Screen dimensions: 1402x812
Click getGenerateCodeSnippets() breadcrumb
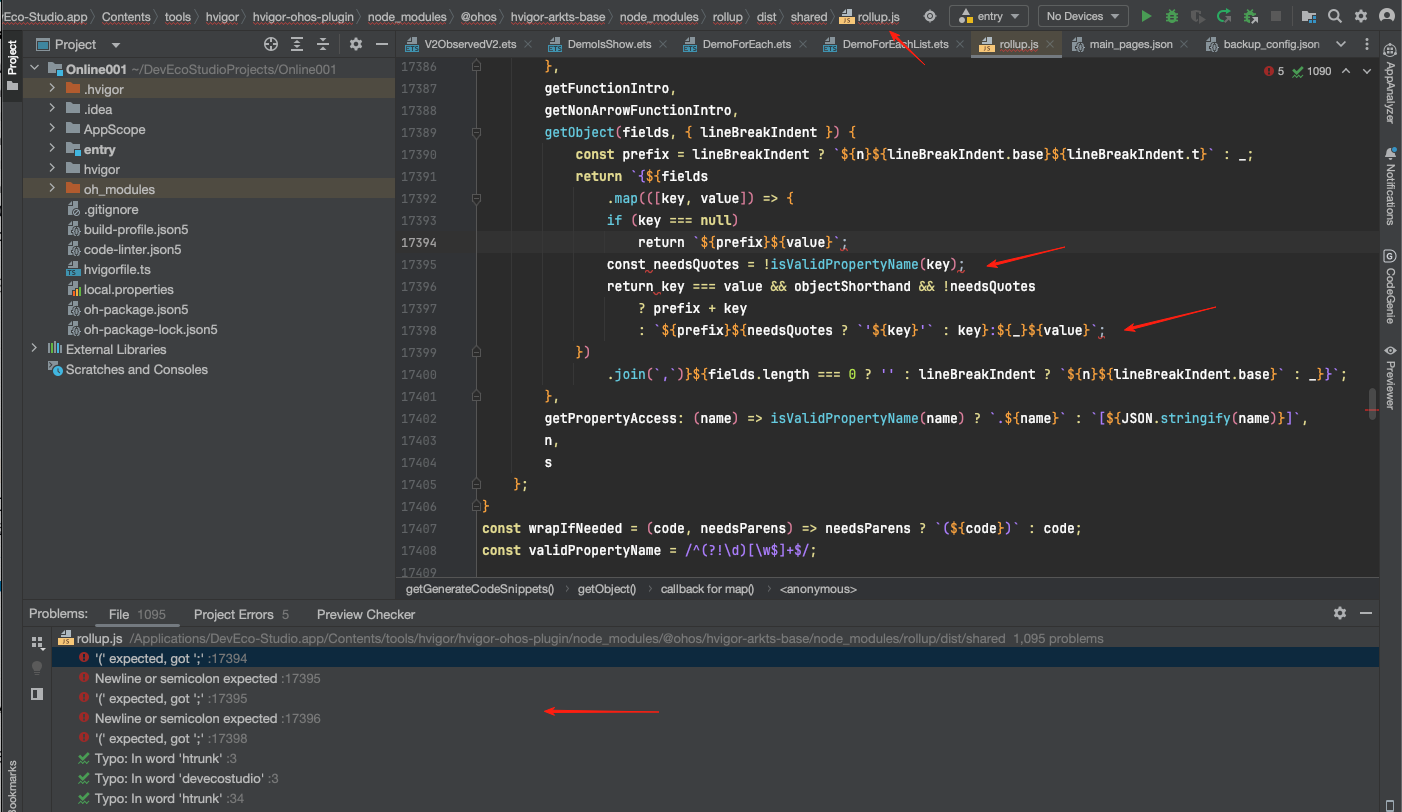pyautogui.click(x=479, y=589)
